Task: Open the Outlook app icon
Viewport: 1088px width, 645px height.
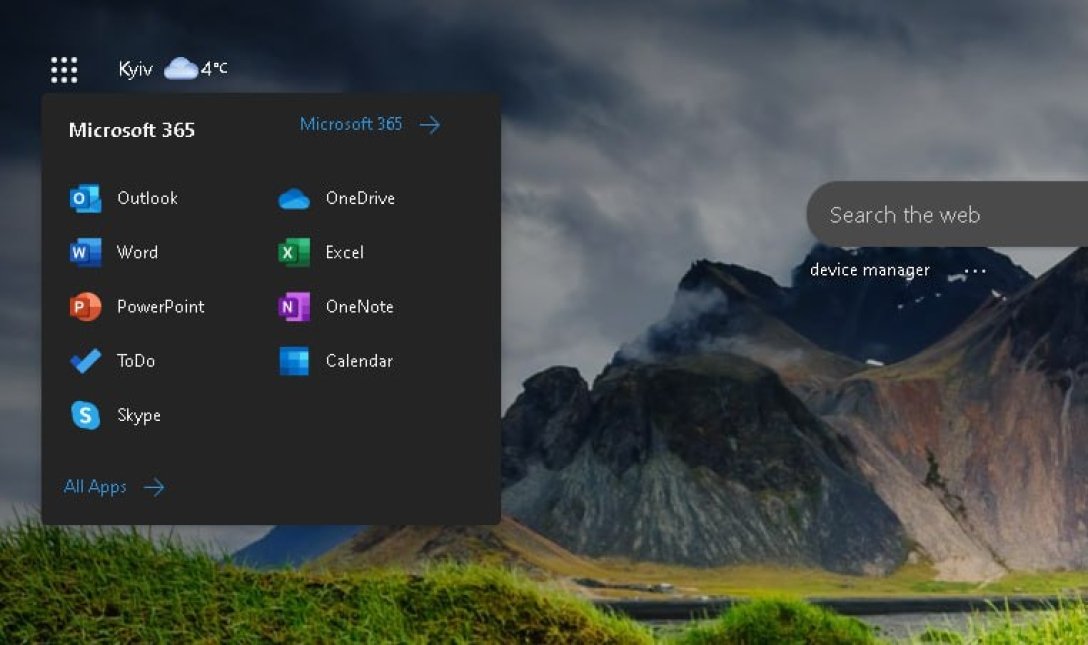Action: click(x=85, y=199)
